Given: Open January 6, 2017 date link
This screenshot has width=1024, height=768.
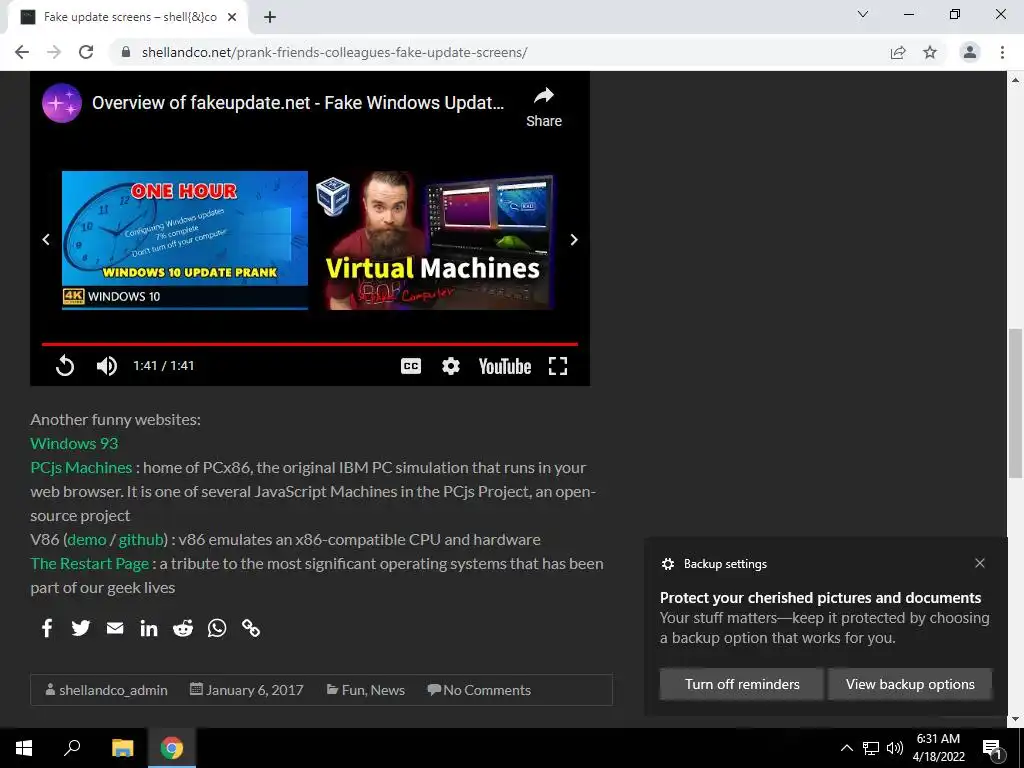Looking at the screenshot, I should (255, 690).
